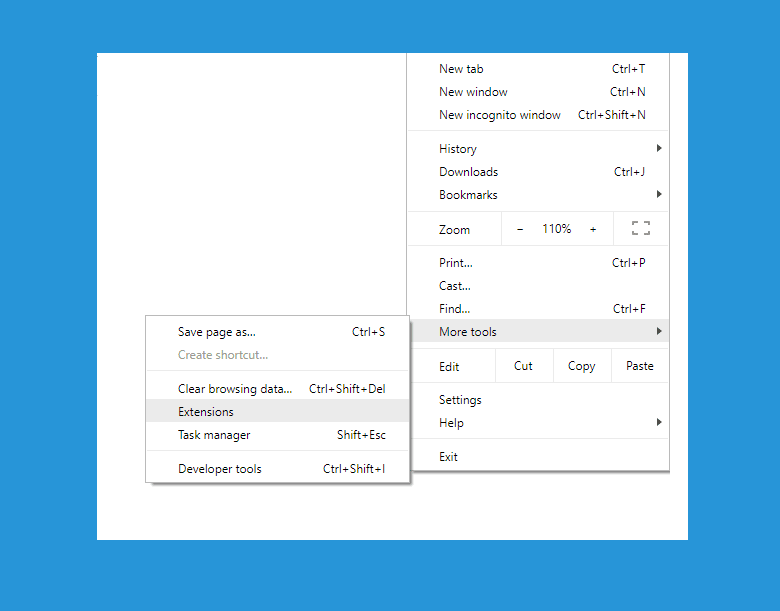Expand the More tools submenu
The width and height of the screenshot is (780, 611).
539,331
